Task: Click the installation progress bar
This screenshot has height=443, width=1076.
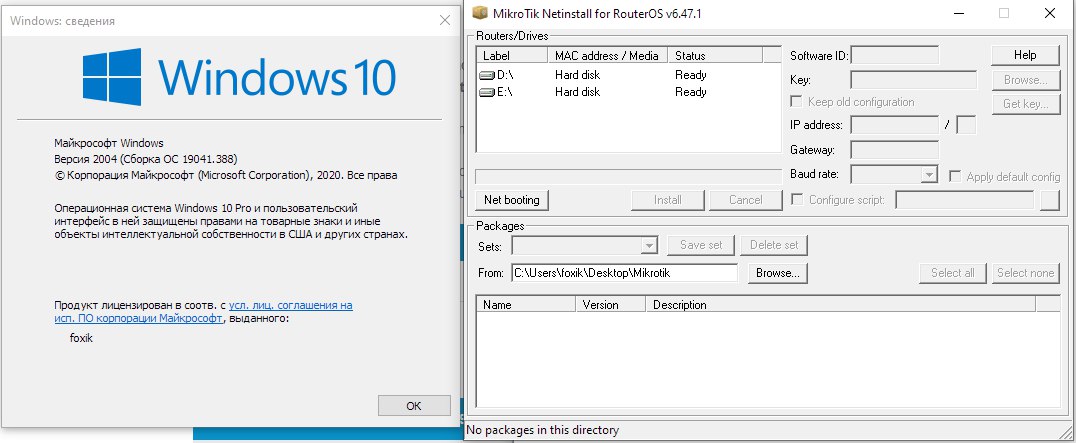Action: [628, 176]
